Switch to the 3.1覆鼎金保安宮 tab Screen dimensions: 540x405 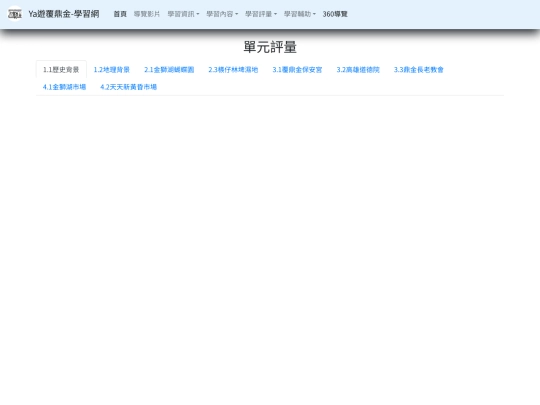pos(297,70)
